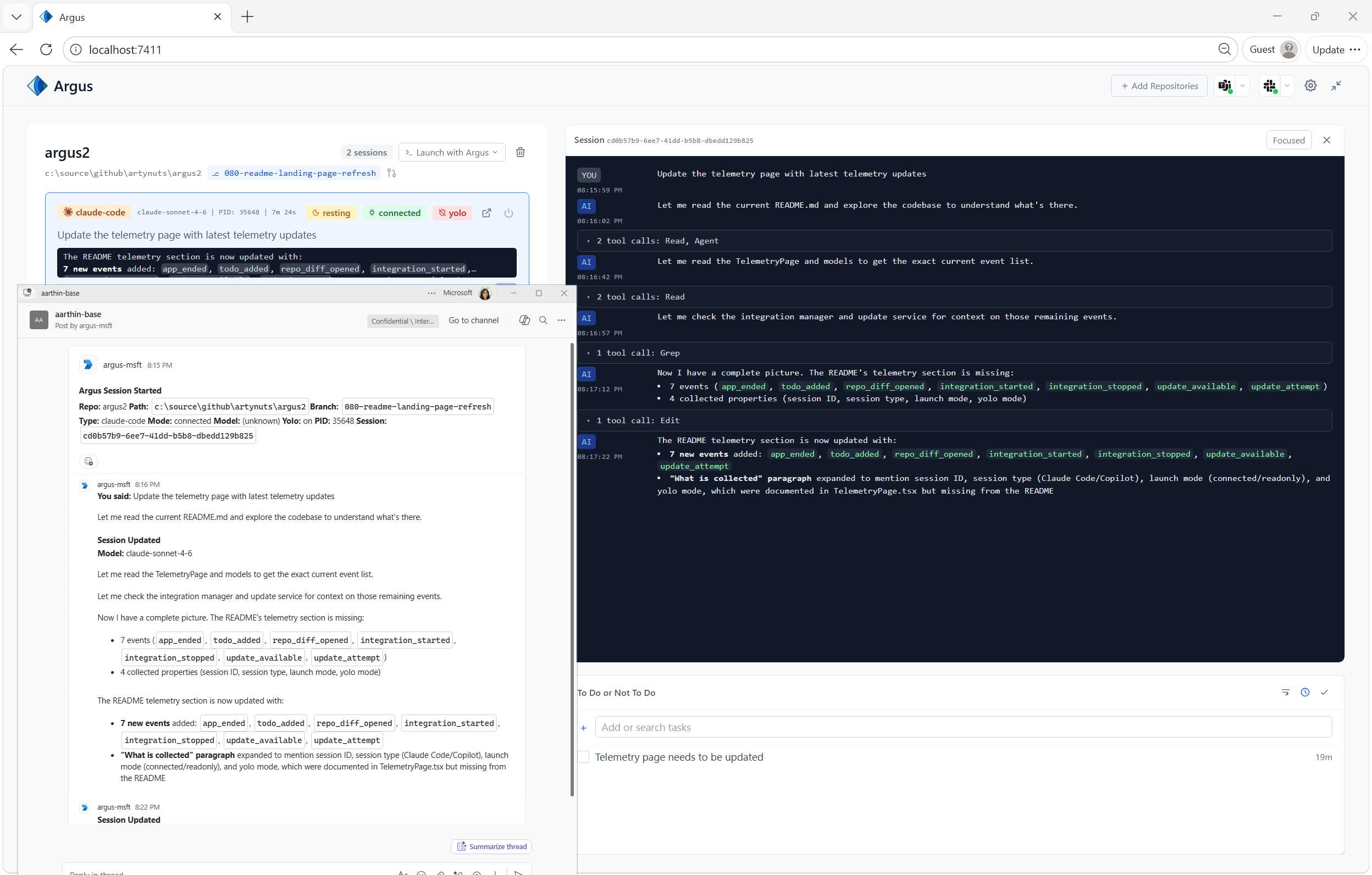Open a new browser tab
This screenshot has height=875, width=1372.
[x=247, y=16]
